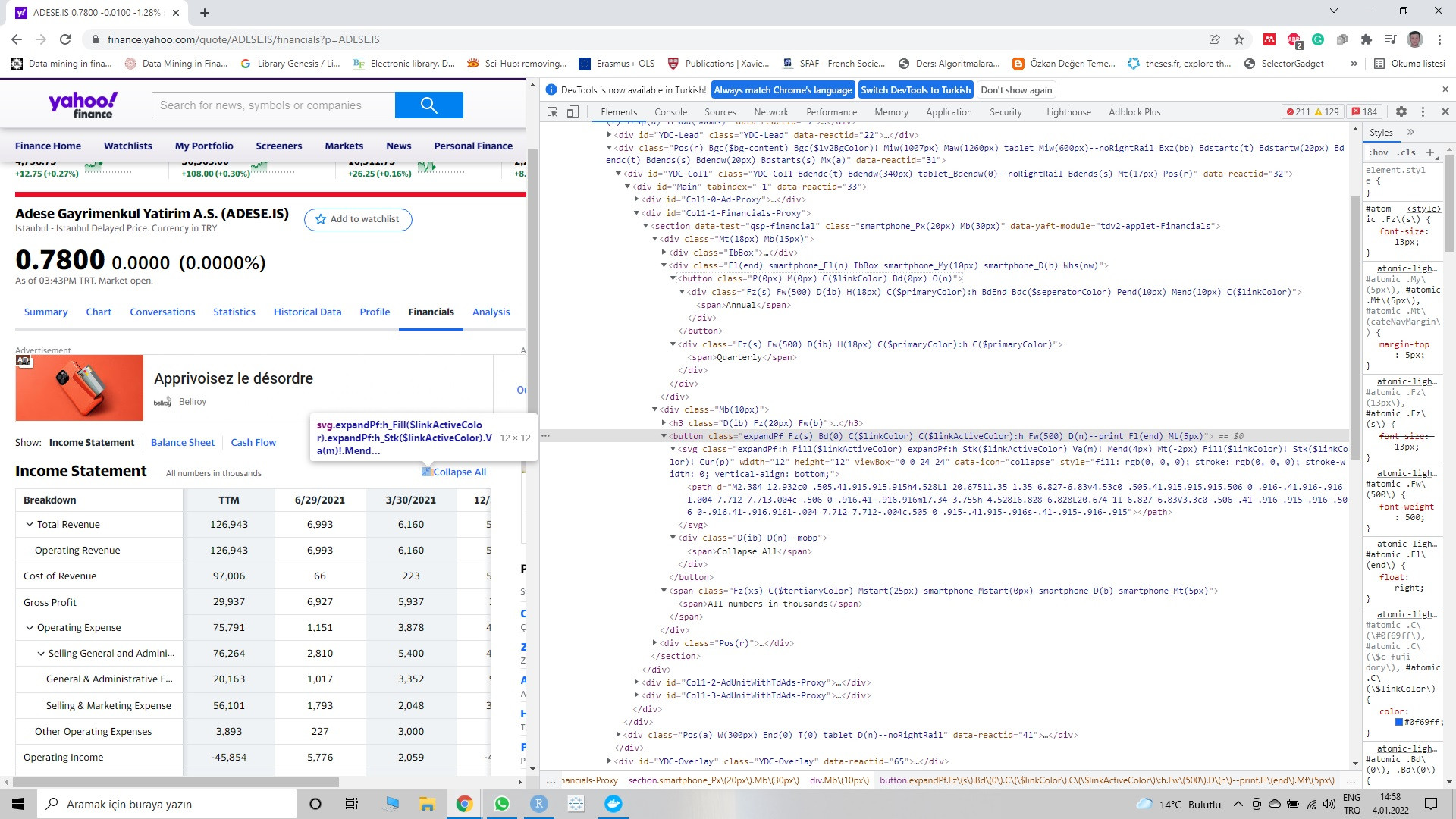Click Switch DevTools to Turkish button
The image size is (1456, 819).
[915, 89]
